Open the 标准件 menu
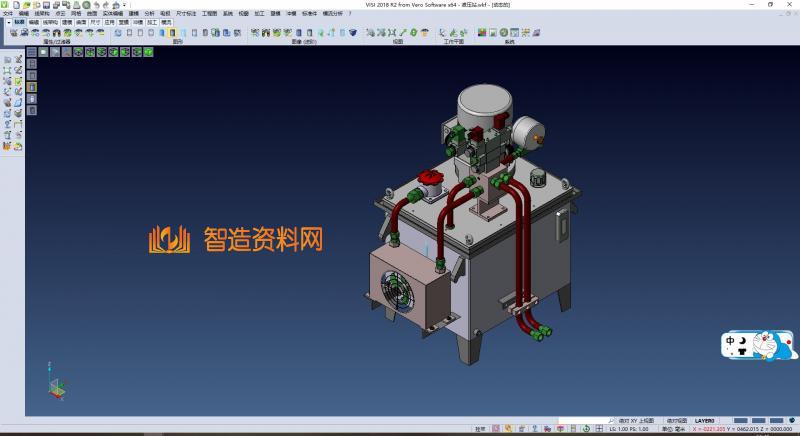The image size is (800, 436). click(310, 14)
